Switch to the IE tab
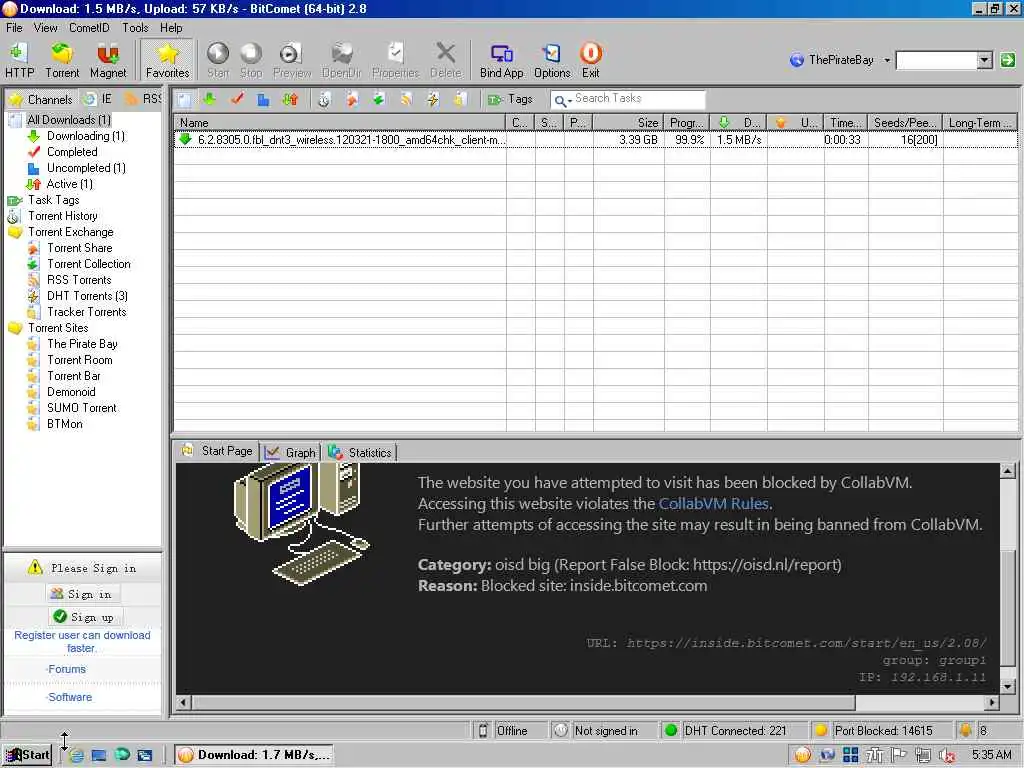This screenshot has height=768, width=1024. [98, 99]
